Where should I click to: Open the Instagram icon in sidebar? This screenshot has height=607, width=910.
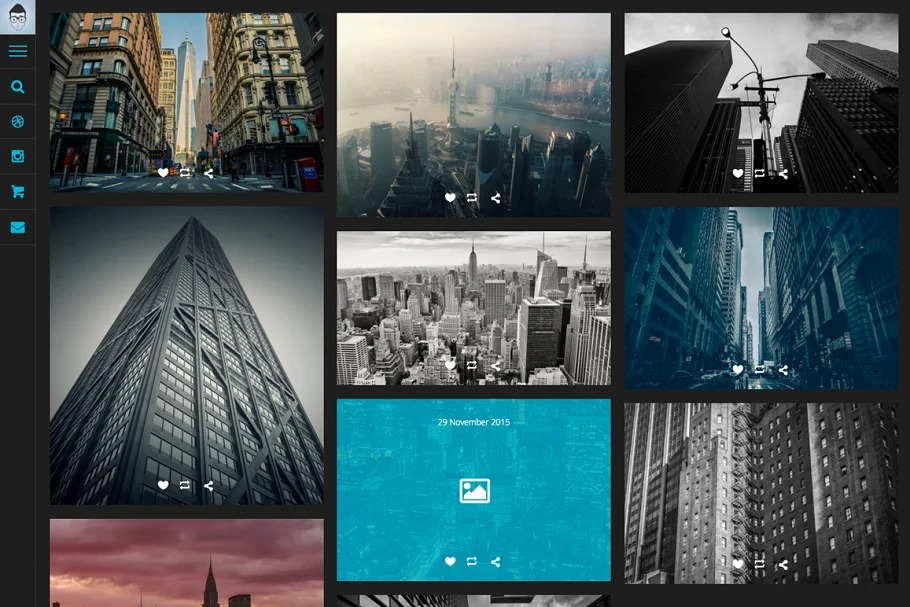17,157
